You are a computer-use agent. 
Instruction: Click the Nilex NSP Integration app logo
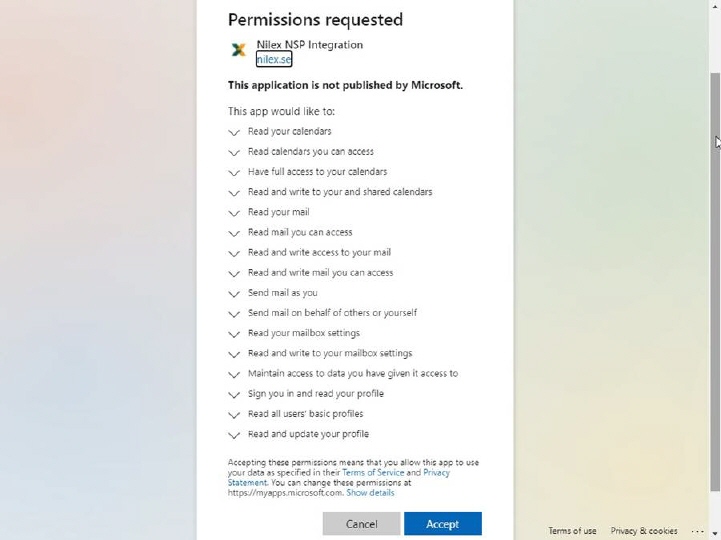(x=238, y=49)
